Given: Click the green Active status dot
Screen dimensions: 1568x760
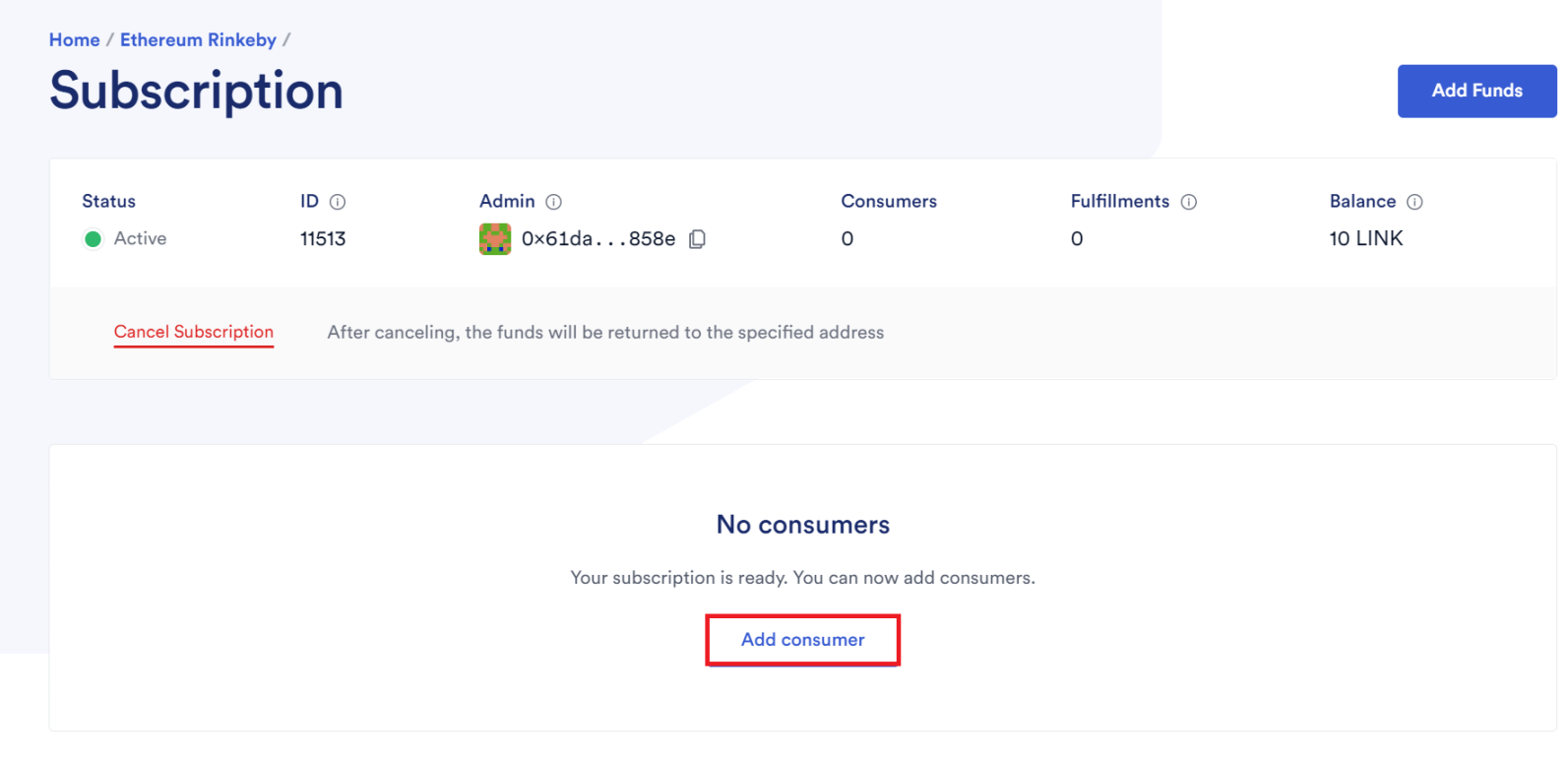Looking at the screenshot, I should click(94, 239).
